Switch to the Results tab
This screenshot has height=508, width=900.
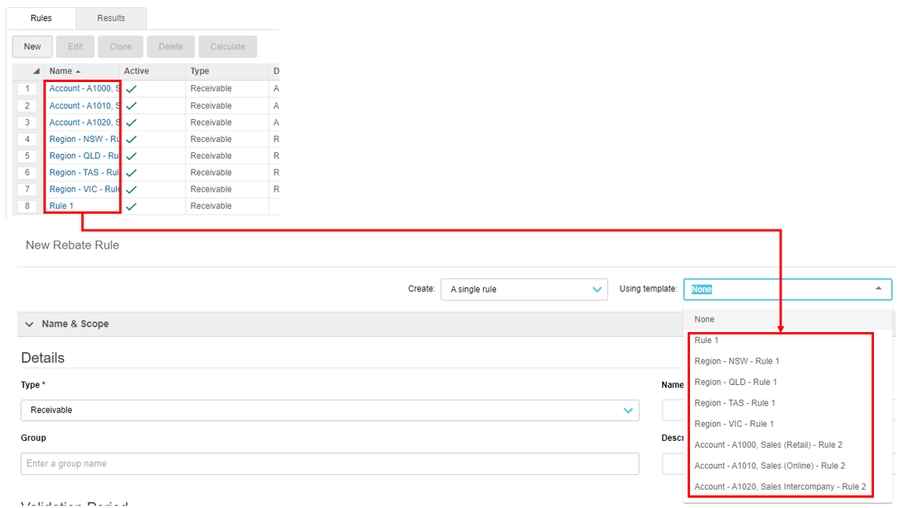tap(111, 18)
